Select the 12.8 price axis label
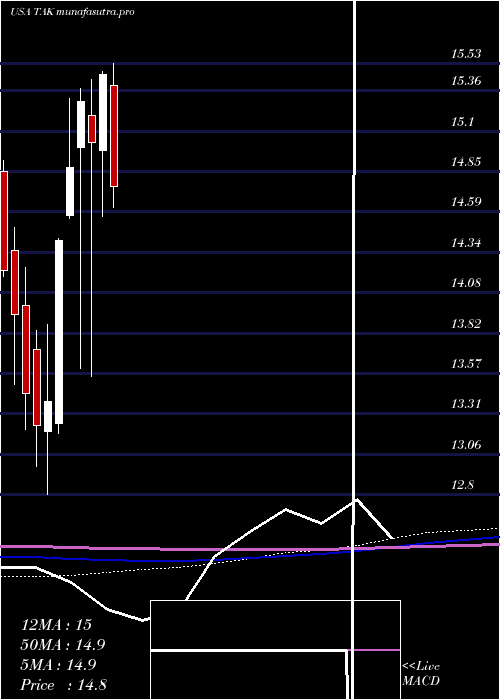This screenshot has height=700, width=500. [x=462, y=485]
